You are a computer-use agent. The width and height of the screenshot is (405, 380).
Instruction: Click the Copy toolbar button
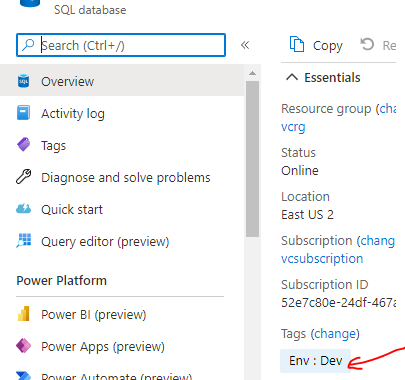click(316, 45)
